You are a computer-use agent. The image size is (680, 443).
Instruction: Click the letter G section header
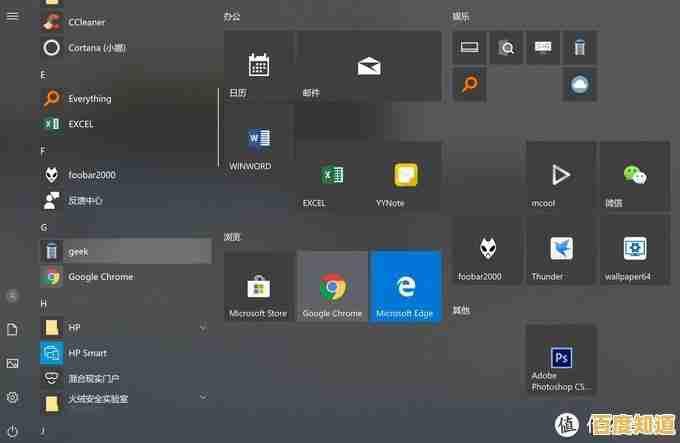coord(44,227)
